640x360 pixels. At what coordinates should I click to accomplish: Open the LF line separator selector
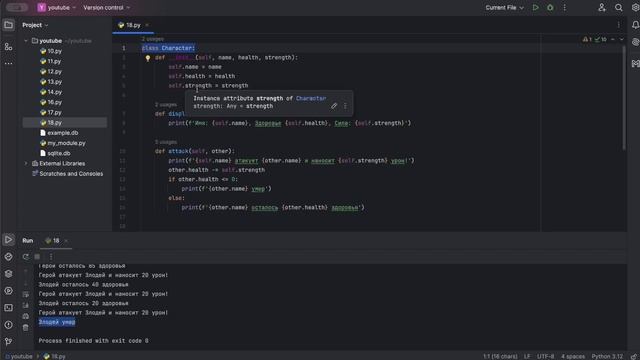click(x=527, y=356)
